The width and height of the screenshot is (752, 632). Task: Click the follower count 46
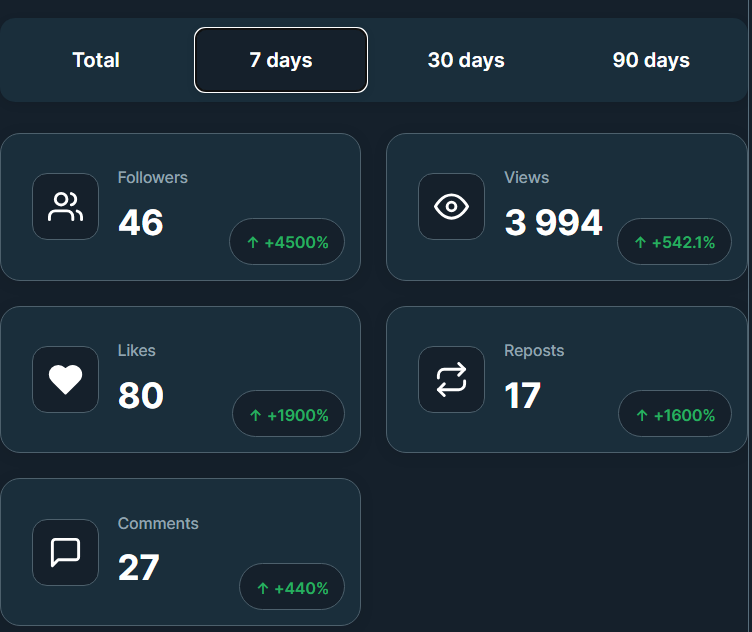tap(141, 223)
